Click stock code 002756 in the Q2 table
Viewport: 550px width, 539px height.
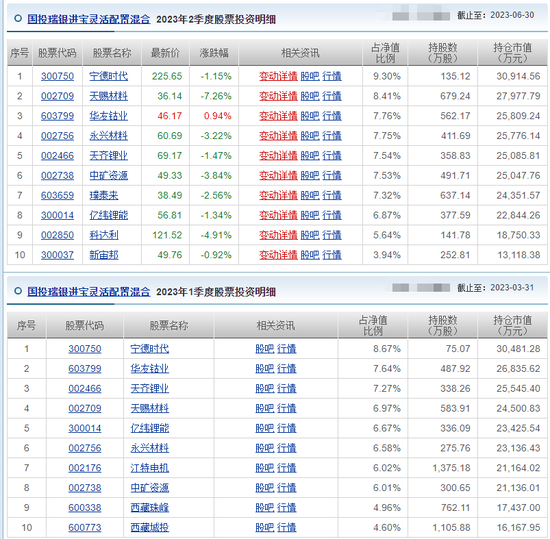point(58,136)
